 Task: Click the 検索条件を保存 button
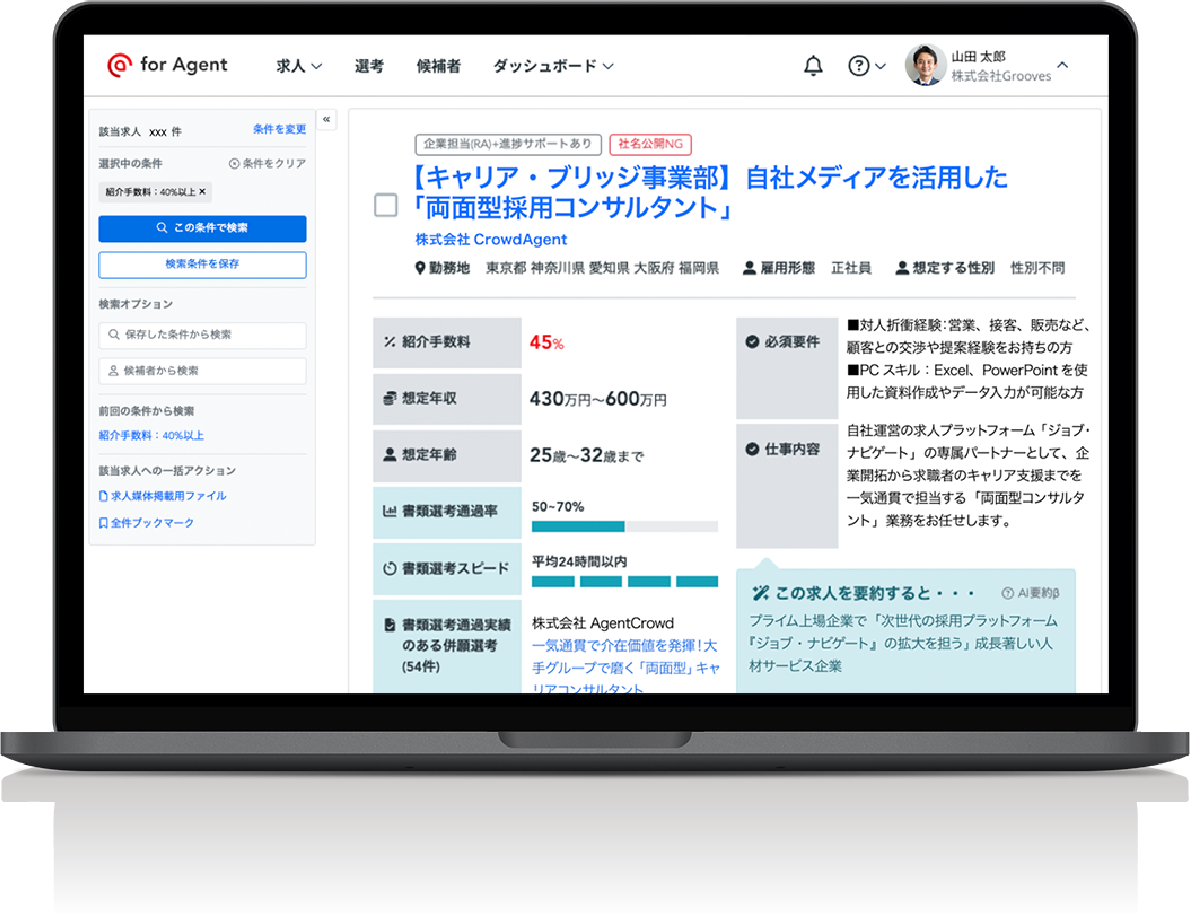point(202,264)
